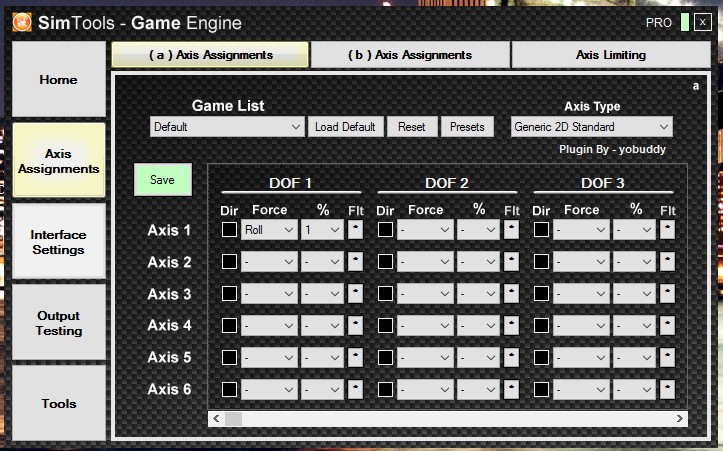
Task: Open the Home section
Action: 59,79
